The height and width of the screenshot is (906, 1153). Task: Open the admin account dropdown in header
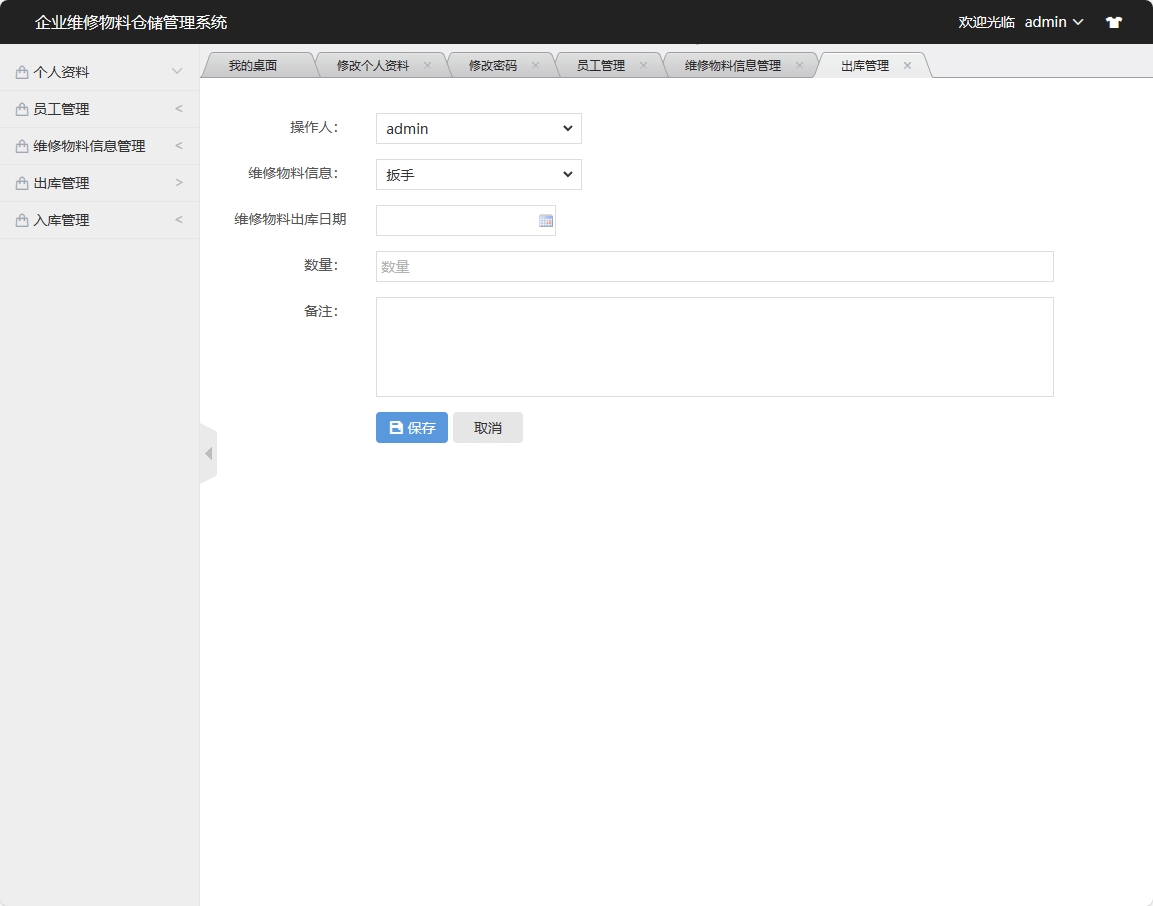coord(1053,21)
